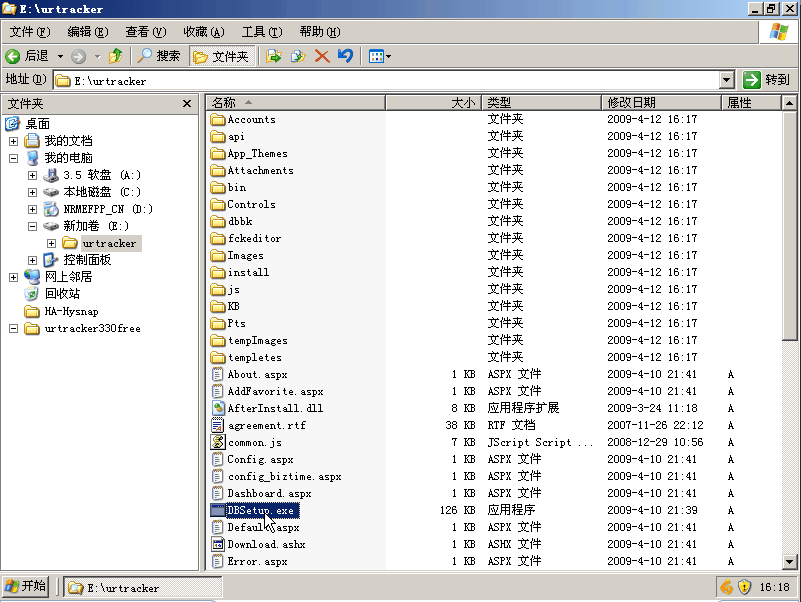Open the 工具(T) menu
The image size is (801, 602).
point(262,32)
